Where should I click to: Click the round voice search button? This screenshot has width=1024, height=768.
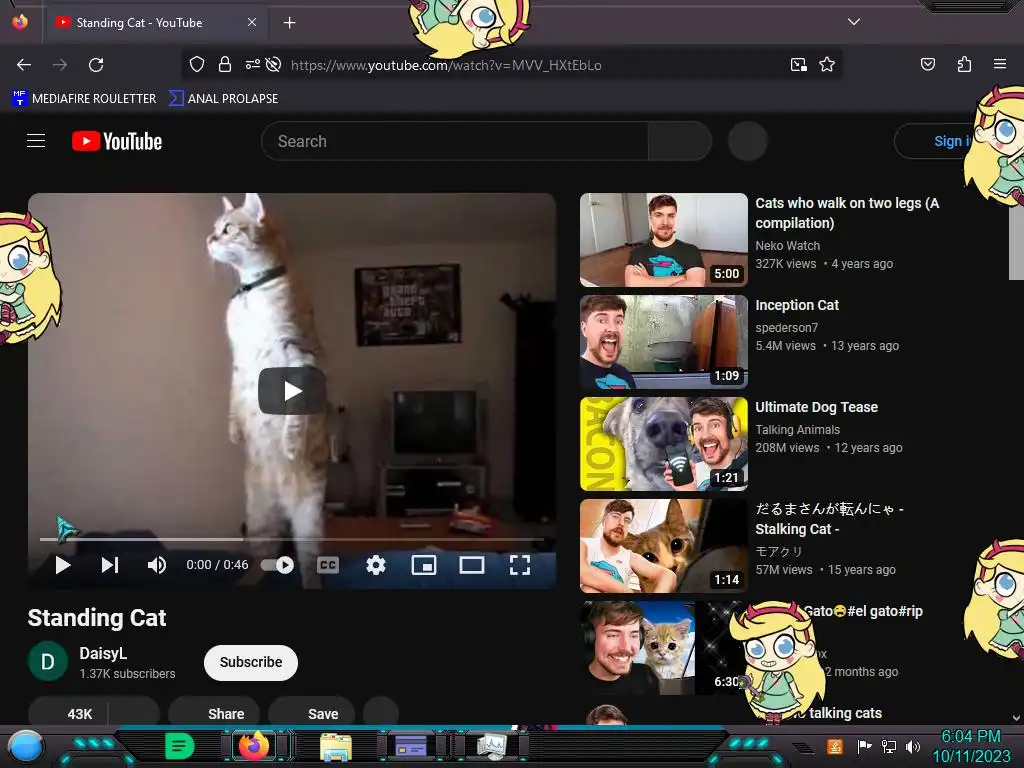(x=748, y=141)
